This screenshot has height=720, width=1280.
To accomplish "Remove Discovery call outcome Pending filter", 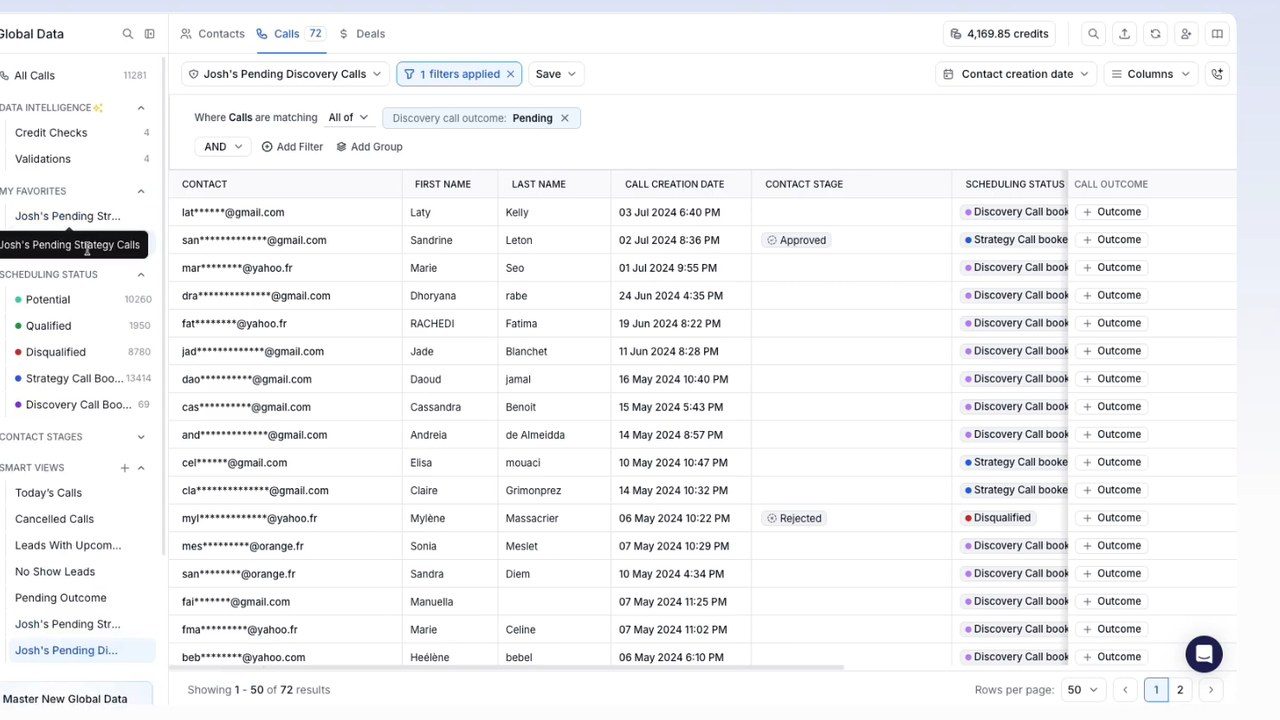I will [564, 118].
